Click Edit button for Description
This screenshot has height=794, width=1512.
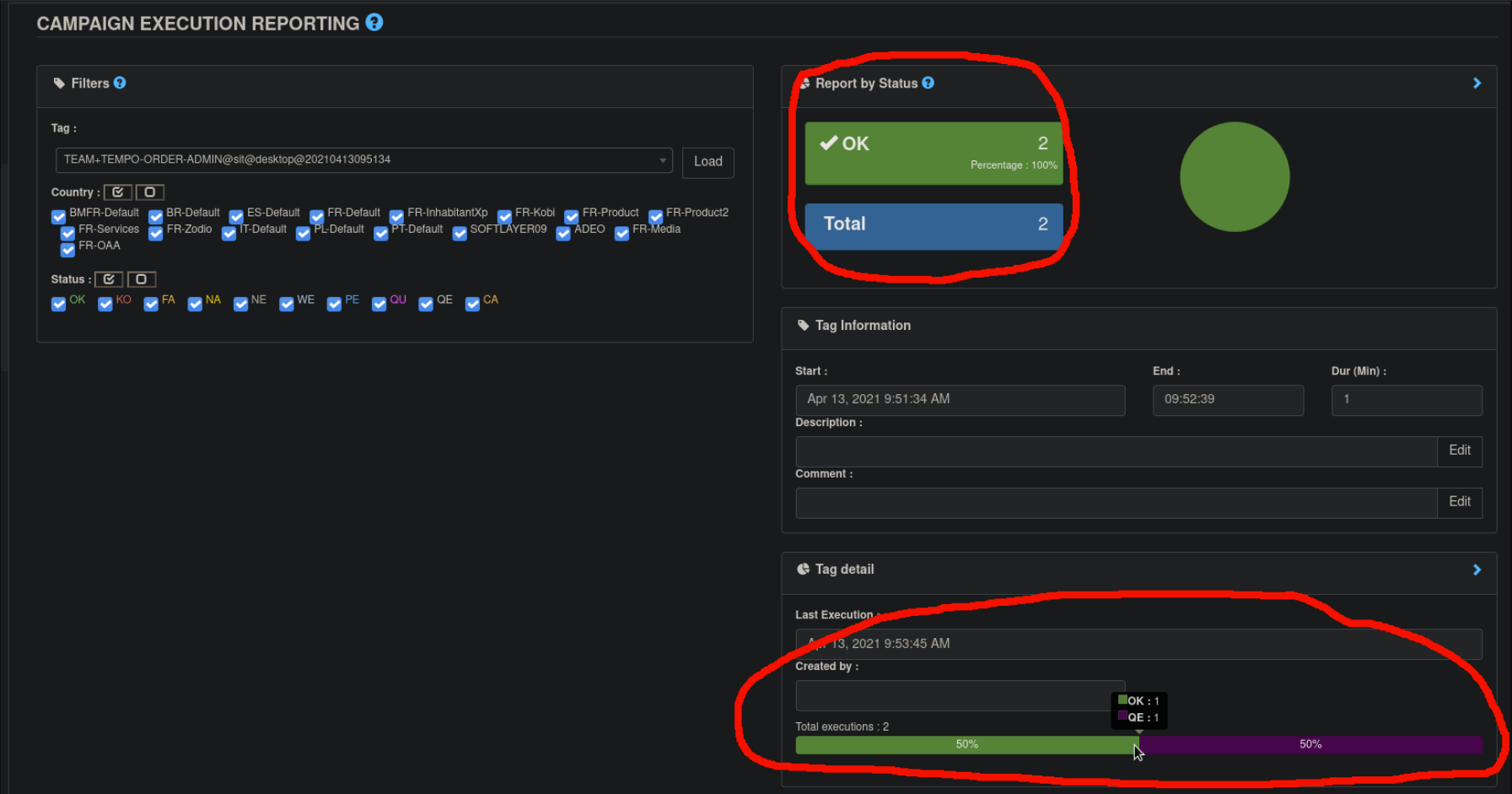click(1460, 451)
